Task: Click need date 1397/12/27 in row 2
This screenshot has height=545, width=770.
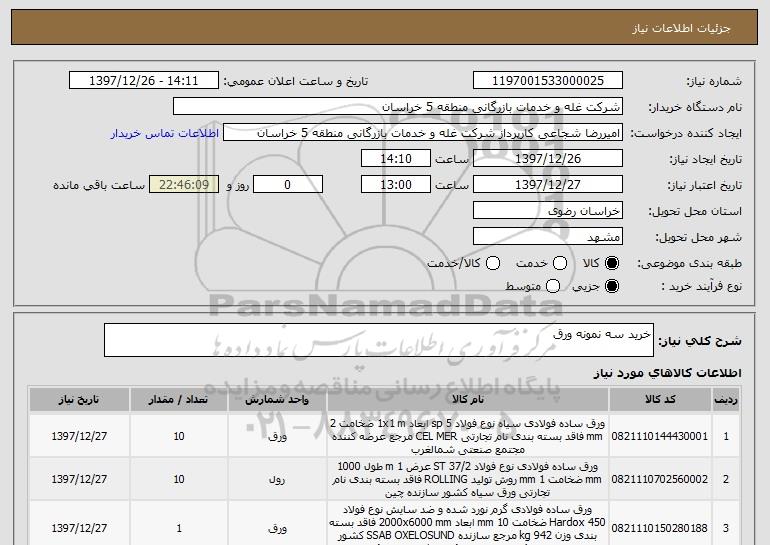Action: click(79, 479)
